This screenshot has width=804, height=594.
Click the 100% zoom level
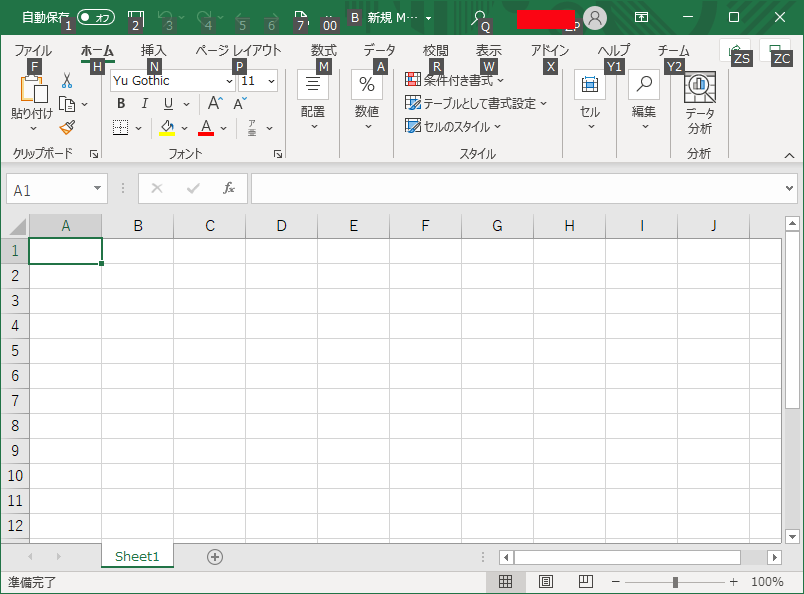(x=767, y=581)
